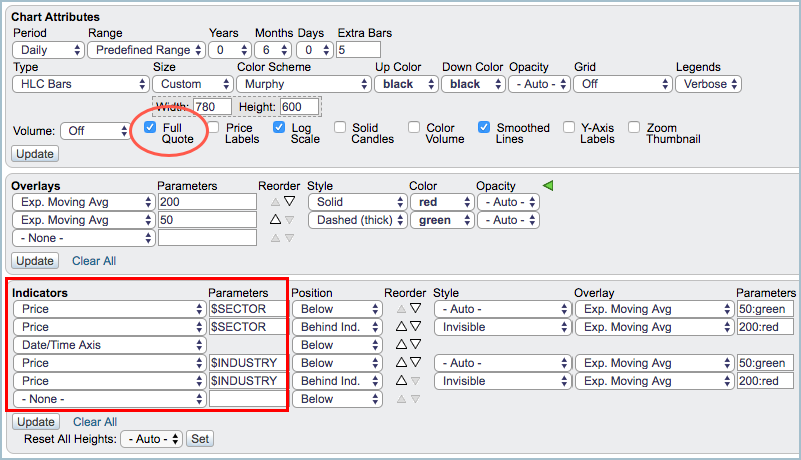
Task: Uncheck the Full Quote checkbox
Action: tap(149, 128)
